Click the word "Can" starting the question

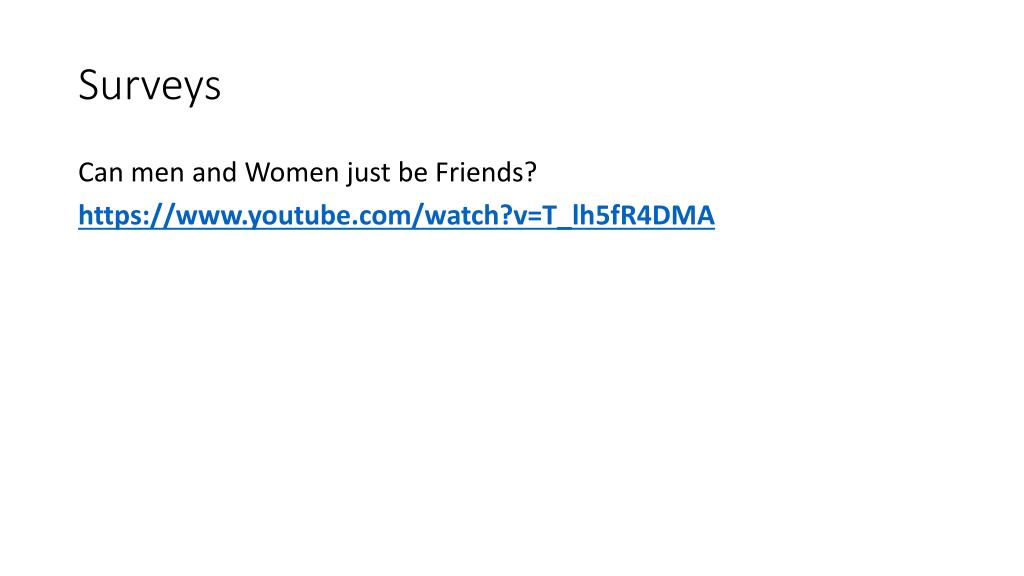pos(101,172)
